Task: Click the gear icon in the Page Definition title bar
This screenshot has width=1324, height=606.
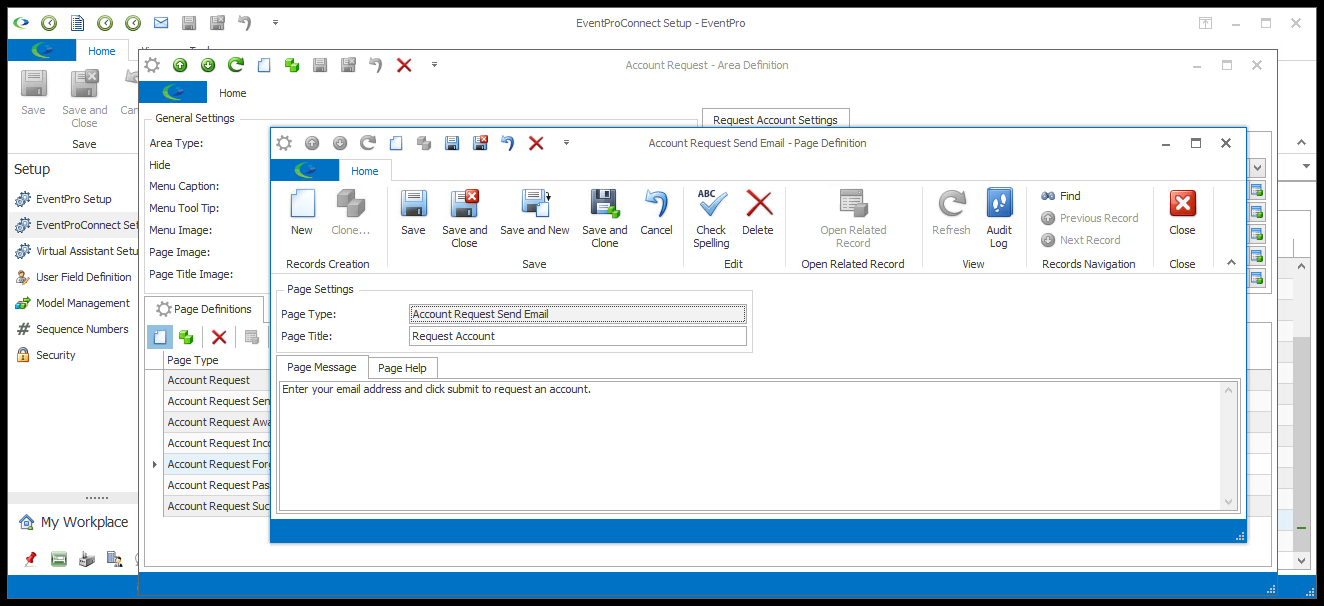Action: (284, 143)
